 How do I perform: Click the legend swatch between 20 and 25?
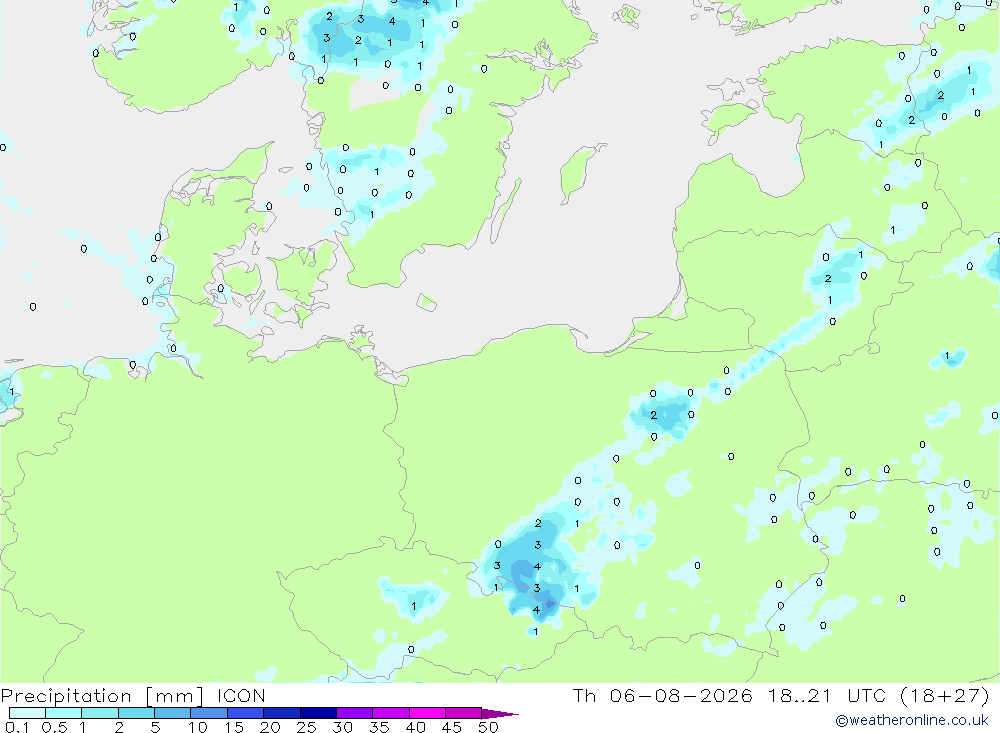click(x=282, y=713)
